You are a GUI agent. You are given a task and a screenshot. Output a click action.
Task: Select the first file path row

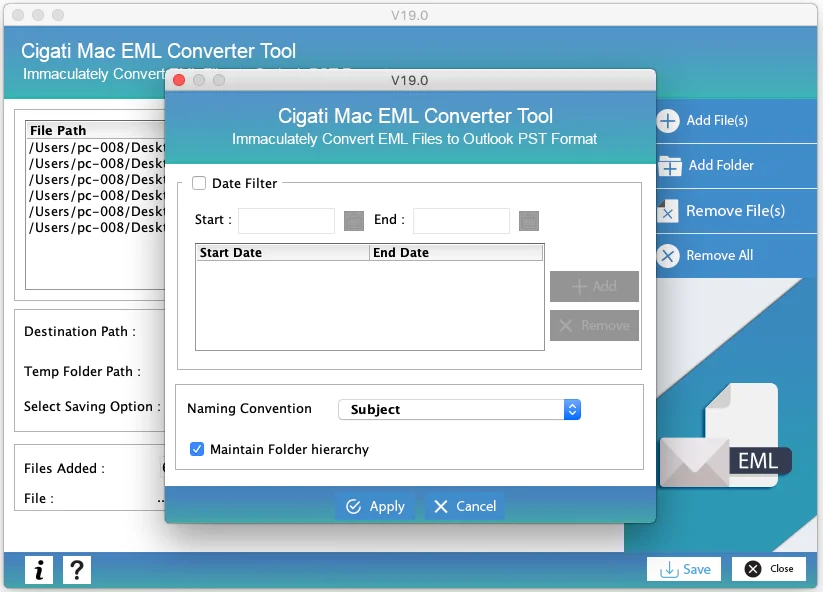97,147
